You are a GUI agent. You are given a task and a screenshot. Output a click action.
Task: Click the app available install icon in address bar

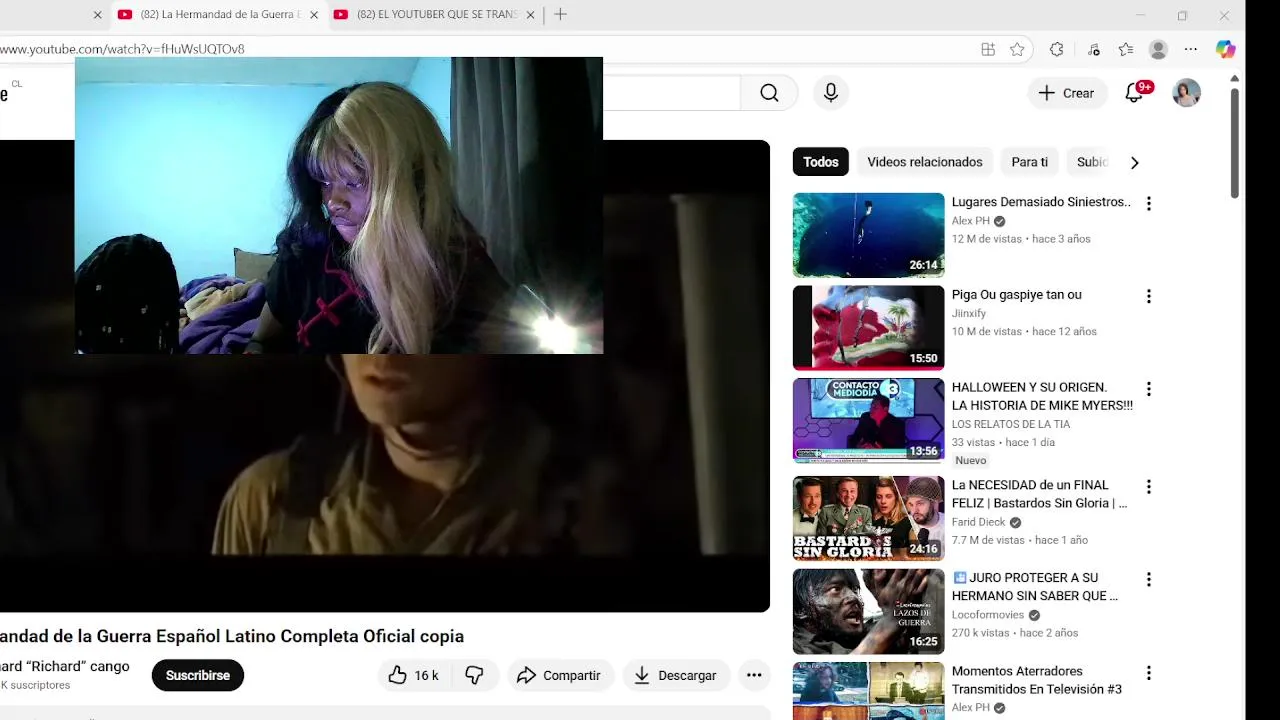point(988,49)
